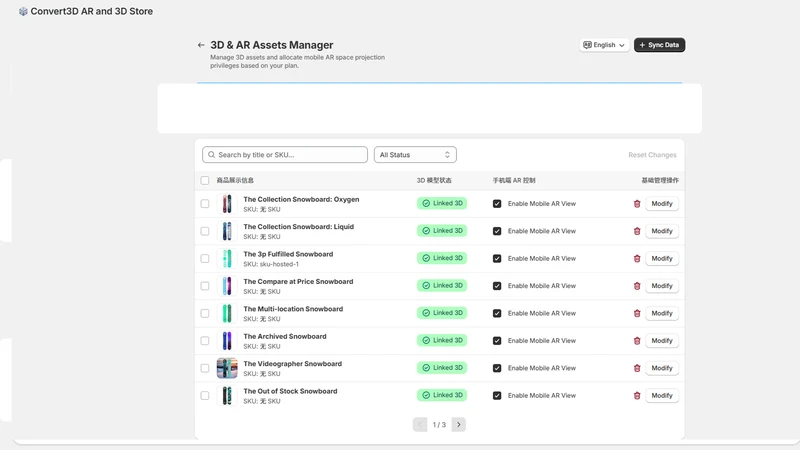Click the Sync Data button

point(659,45)
